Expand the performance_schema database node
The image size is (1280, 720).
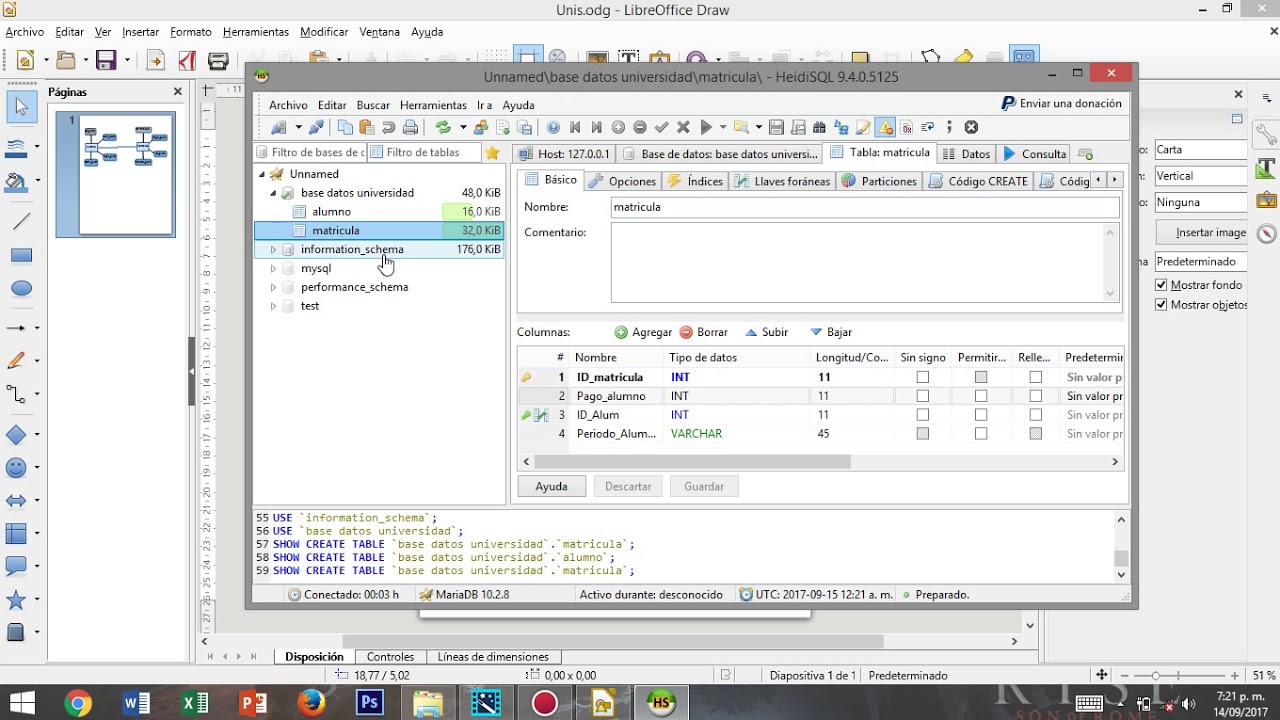coord(273,287)
